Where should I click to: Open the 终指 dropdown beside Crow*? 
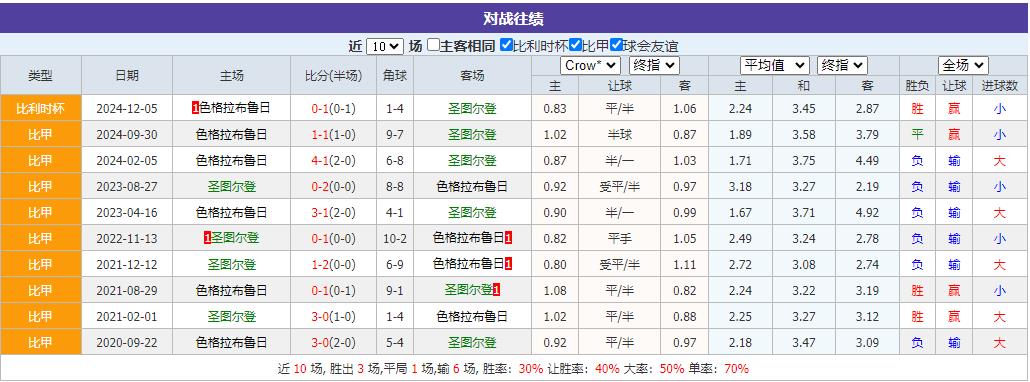tap(654, 65)
